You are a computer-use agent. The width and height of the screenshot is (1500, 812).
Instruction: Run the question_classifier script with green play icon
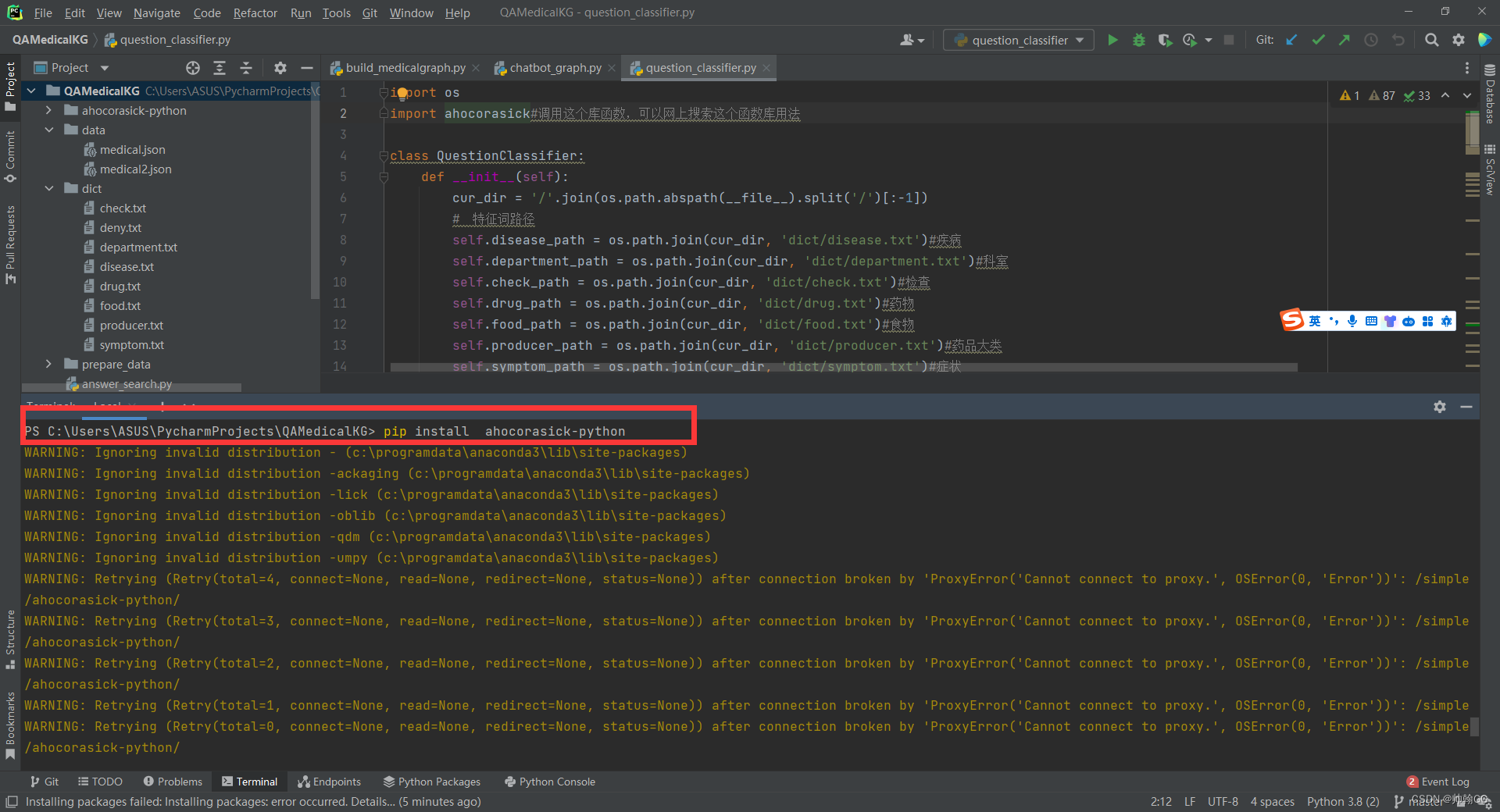pyautogui.click(x=1113, y=40)
